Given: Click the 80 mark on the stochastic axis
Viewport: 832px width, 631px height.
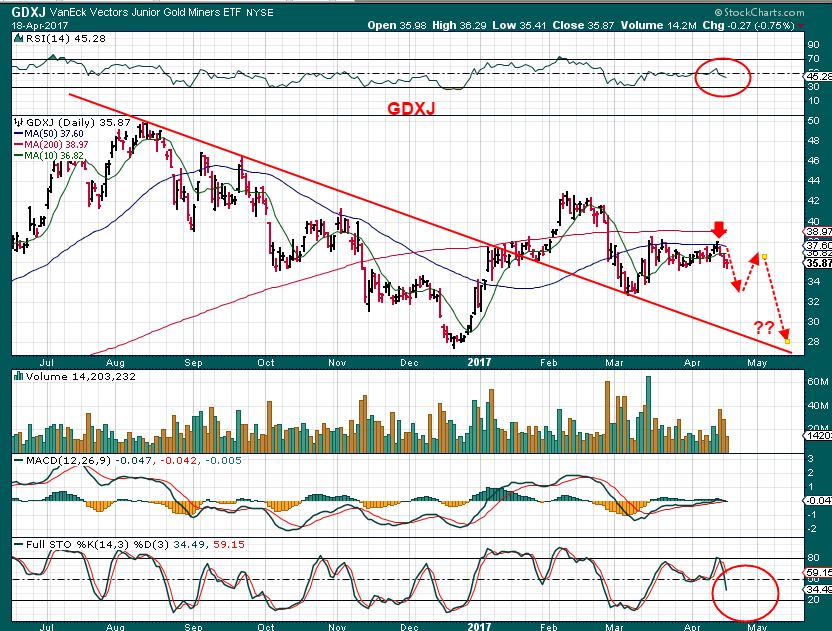Looking at the screenshot, I should point(813,558).
